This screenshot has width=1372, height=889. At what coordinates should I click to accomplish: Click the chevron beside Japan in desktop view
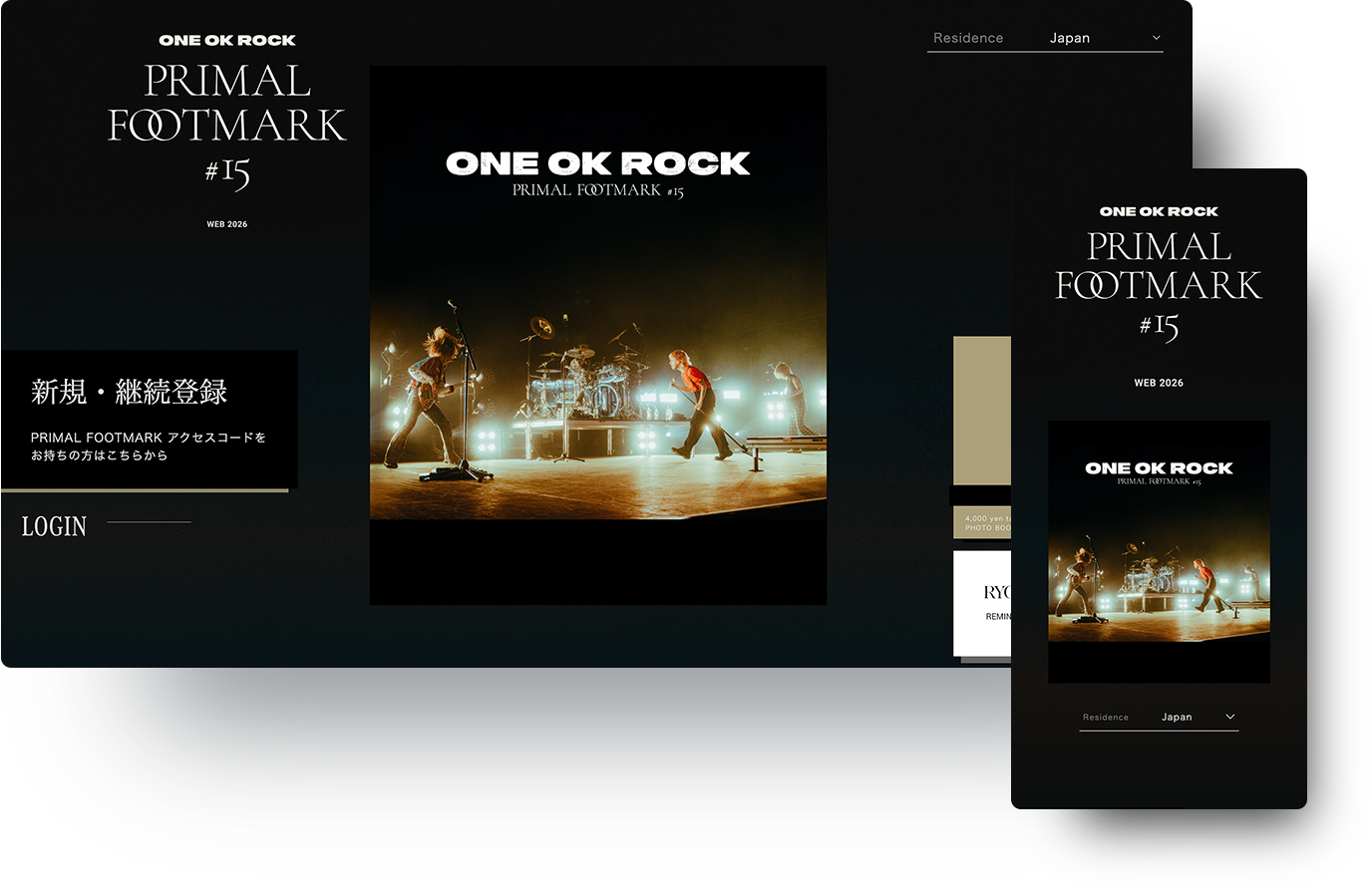click(x=1157, y=38)
